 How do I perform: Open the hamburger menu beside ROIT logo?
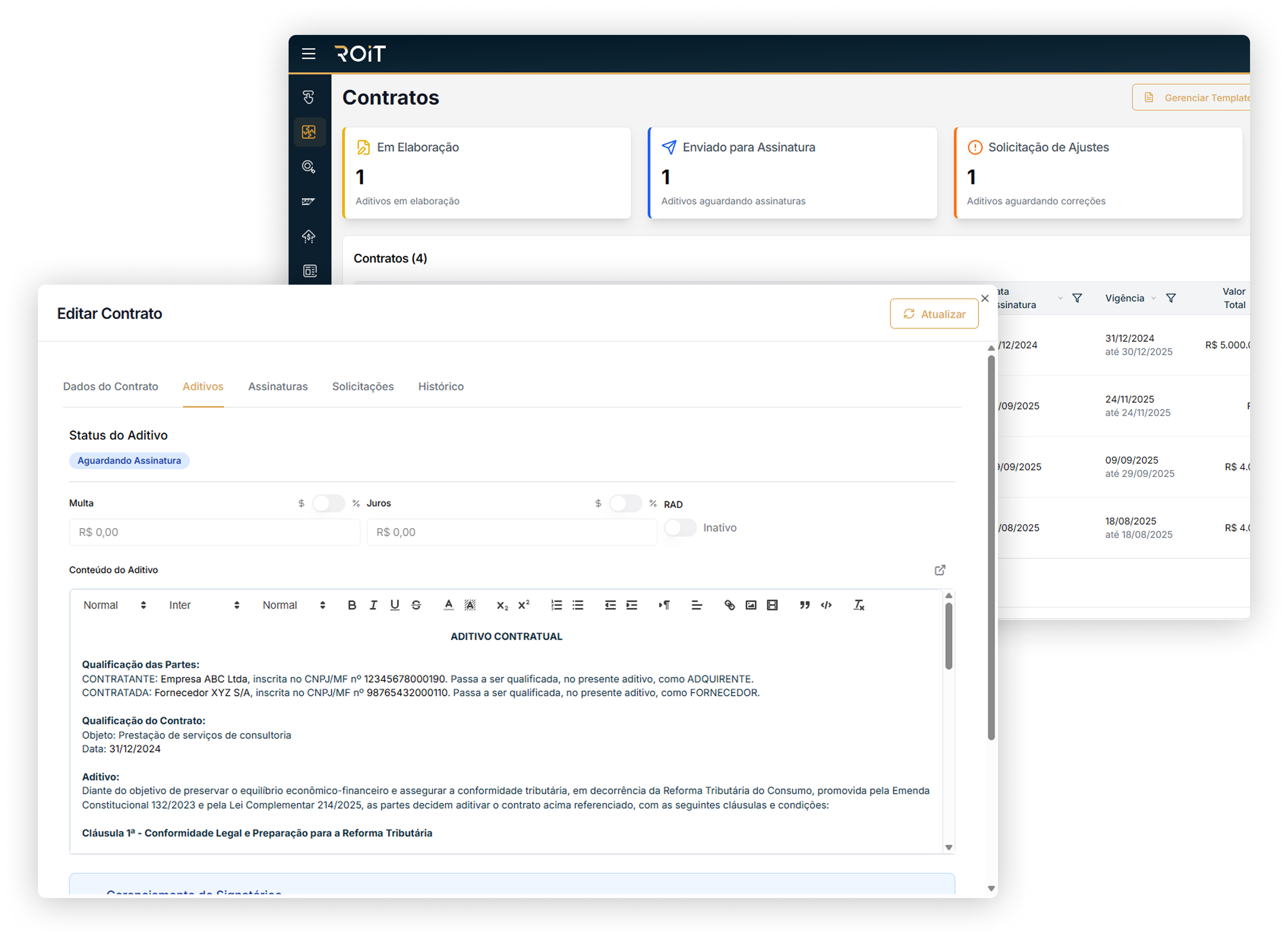point(308,54)
